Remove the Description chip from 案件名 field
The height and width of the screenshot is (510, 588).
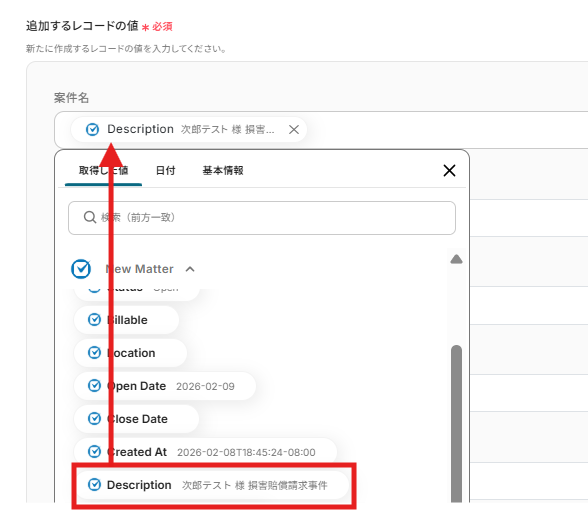coord(294,129)
